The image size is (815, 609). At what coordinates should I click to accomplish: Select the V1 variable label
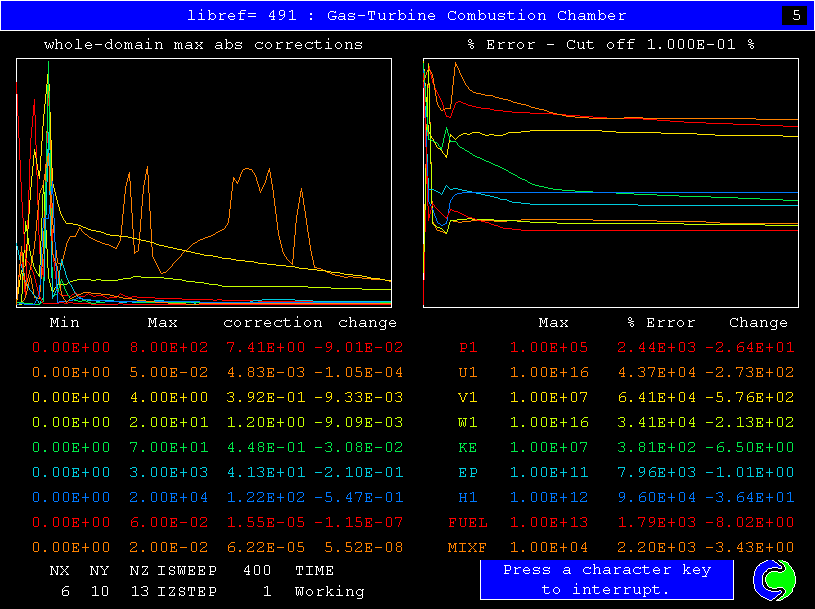(x=468, y=398)
